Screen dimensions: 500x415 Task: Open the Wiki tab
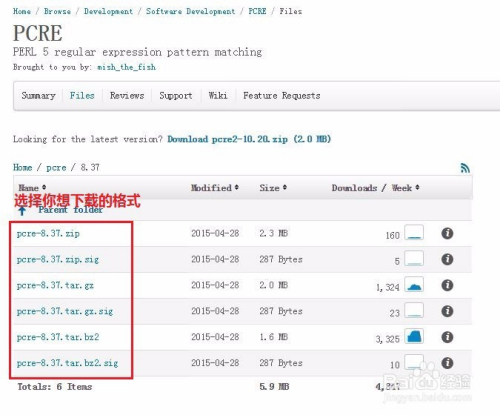pos(218,96)
